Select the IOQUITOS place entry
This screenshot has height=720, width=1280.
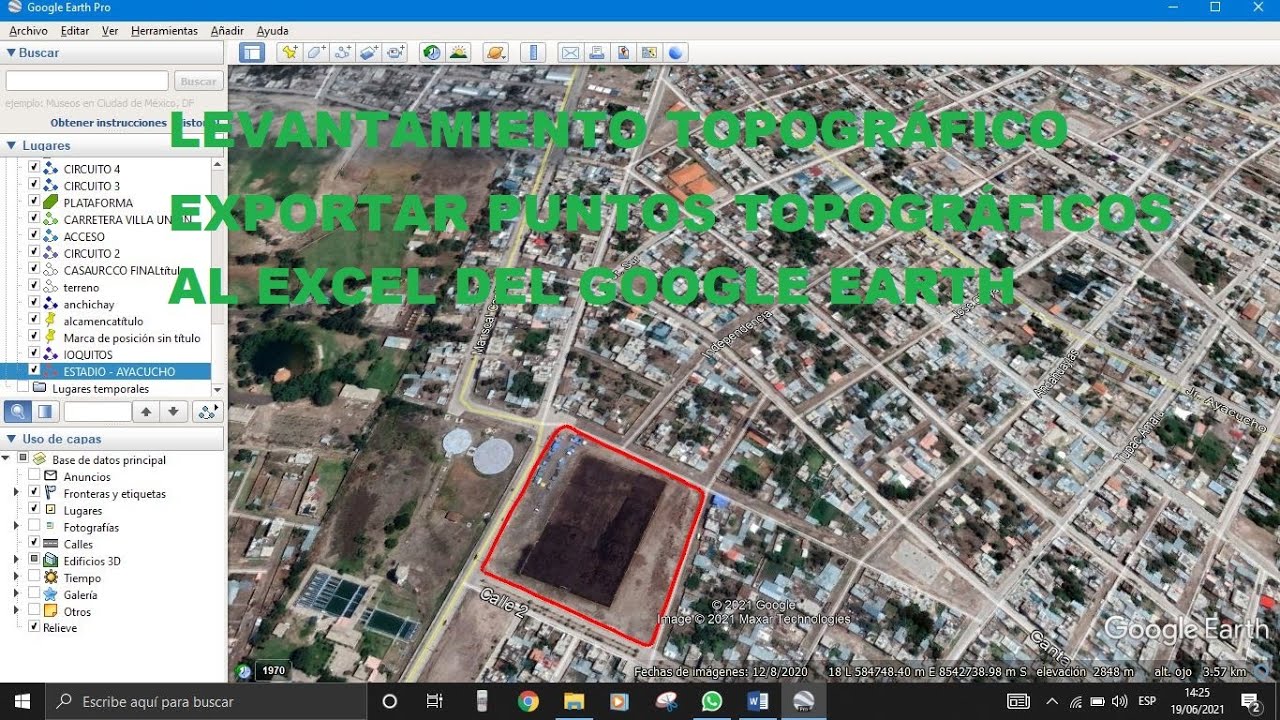coord(88,354)
